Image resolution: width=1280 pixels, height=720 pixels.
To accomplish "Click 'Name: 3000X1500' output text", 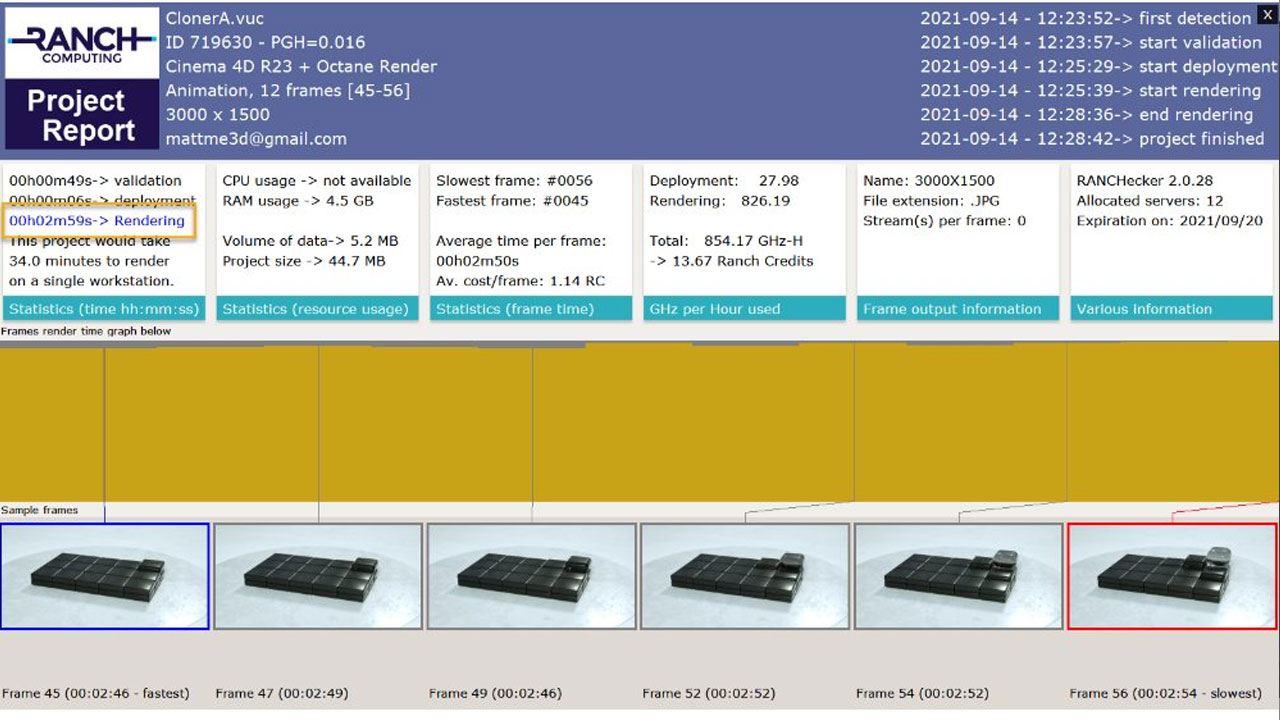I will [x=927, y=180].
